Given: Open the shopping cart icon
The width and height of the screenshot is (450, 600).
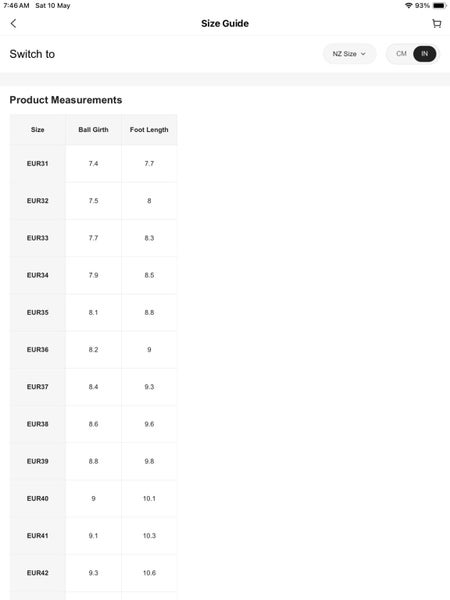Looking at the screenshot, I should 436,23.
